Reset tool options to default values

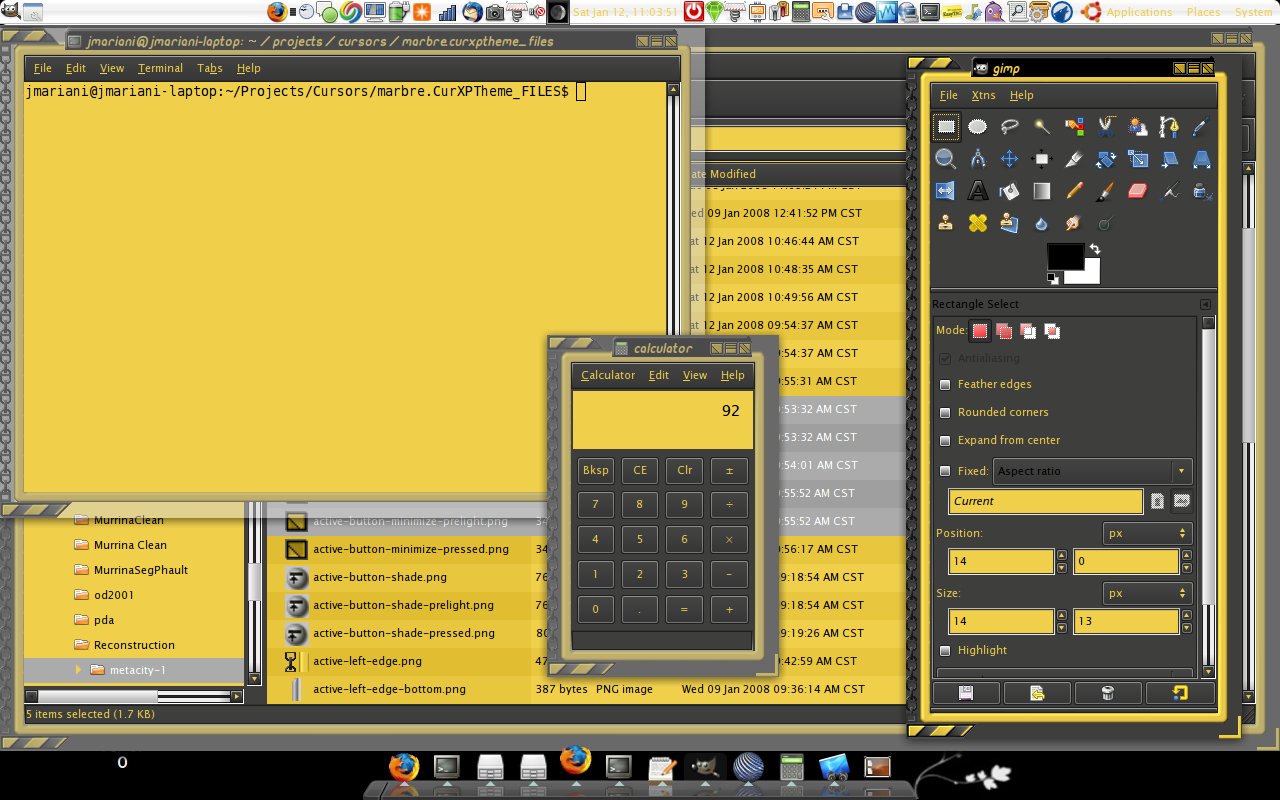1180,692
